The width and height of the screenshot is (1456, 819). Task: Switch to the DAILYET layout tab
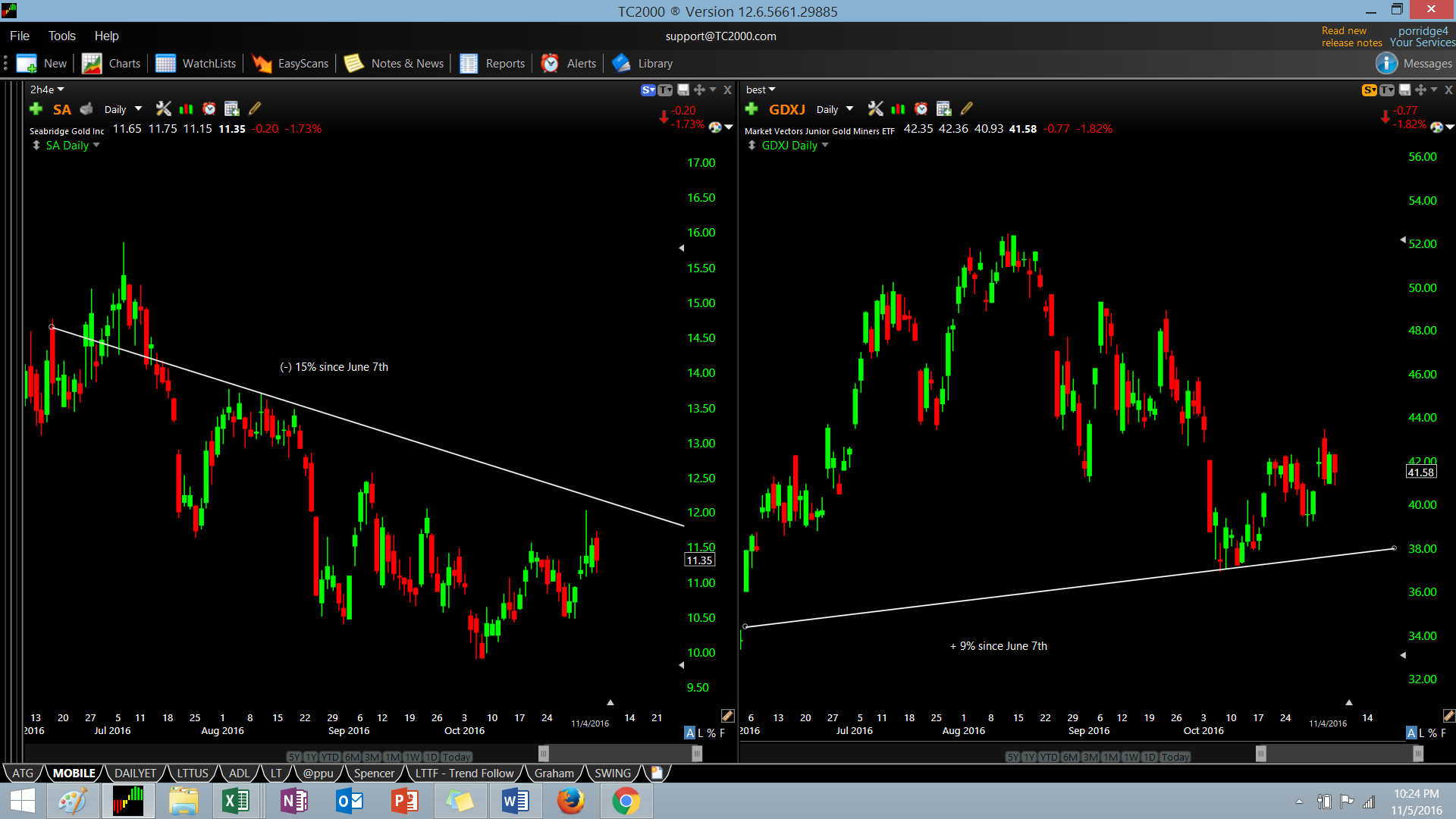click(135, 773)
